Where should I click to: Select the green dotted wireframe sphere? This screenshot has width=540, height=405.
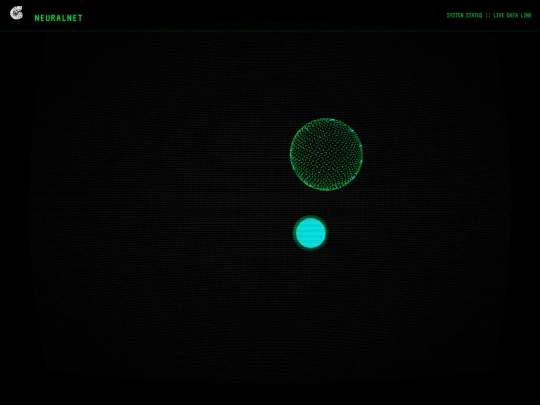tap(326, 154)
